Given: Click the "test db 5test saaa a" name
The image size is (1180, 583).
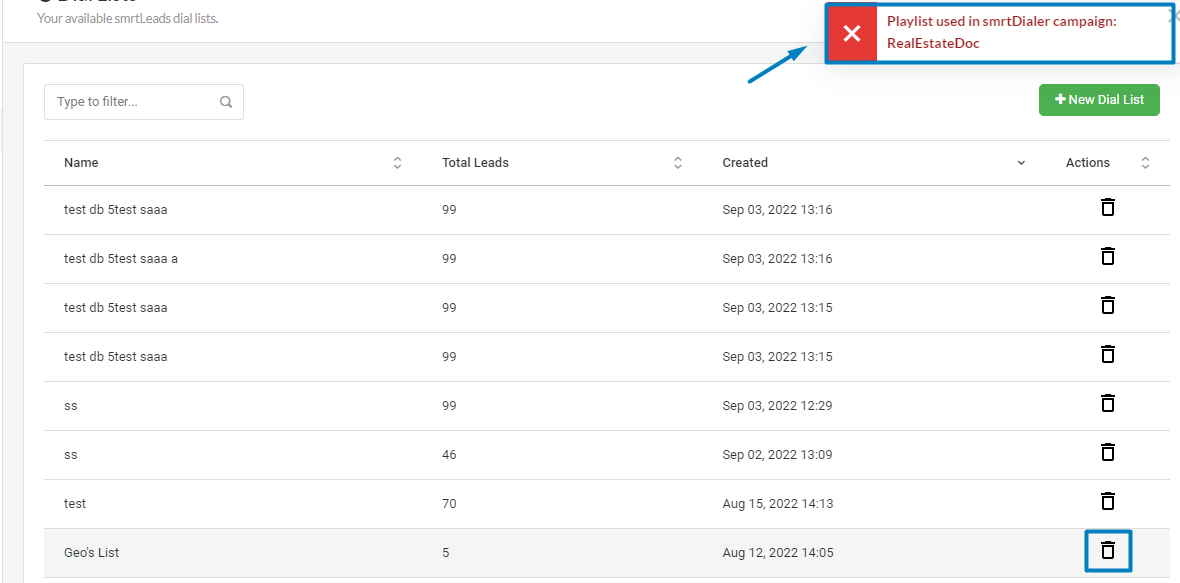Looking at the screenshot, I should (120, 258).
